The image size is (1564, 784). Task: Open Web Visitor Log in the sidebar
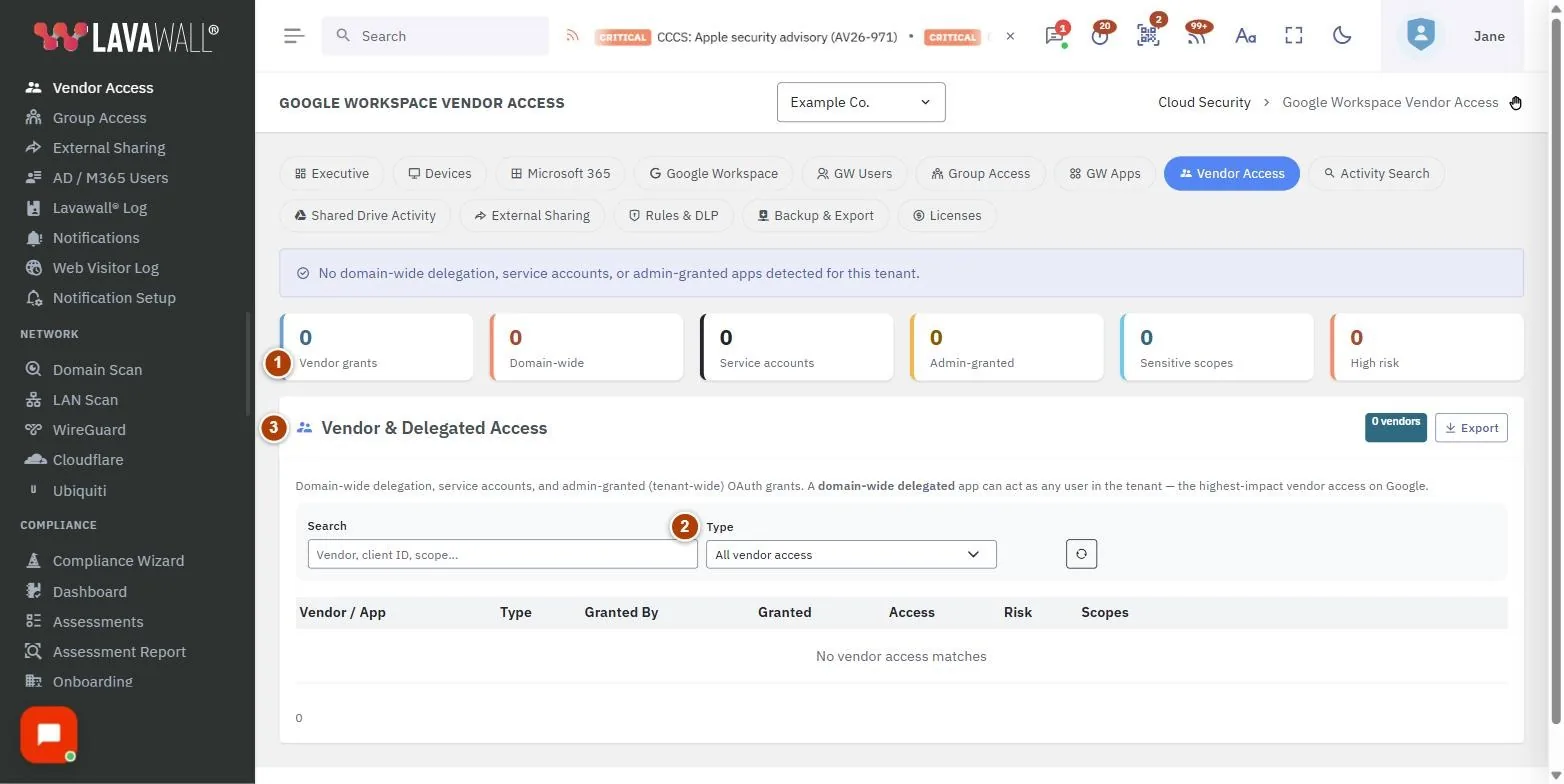point(105,268)
